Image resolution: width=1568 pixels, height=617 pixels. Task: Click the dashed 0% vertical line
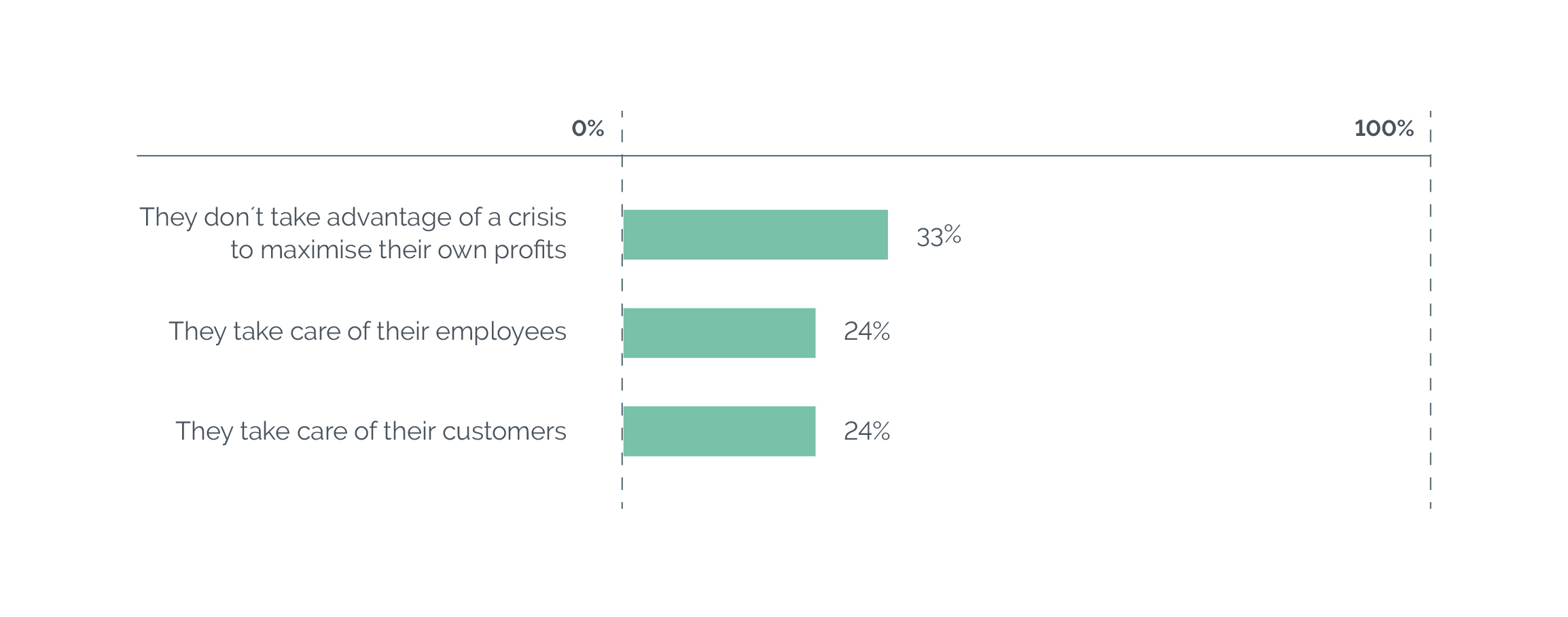click(622, 309)
